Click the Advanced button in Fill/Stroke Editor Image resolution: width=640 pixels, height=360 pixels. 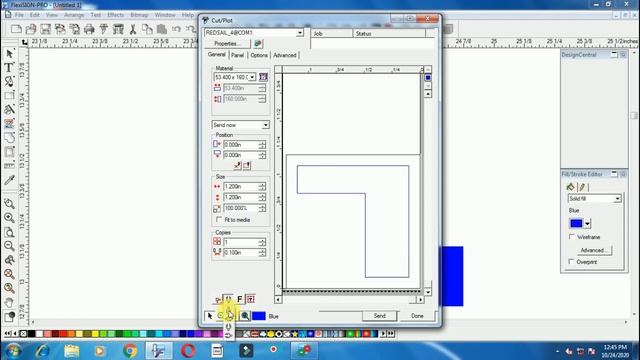(593, 250)
